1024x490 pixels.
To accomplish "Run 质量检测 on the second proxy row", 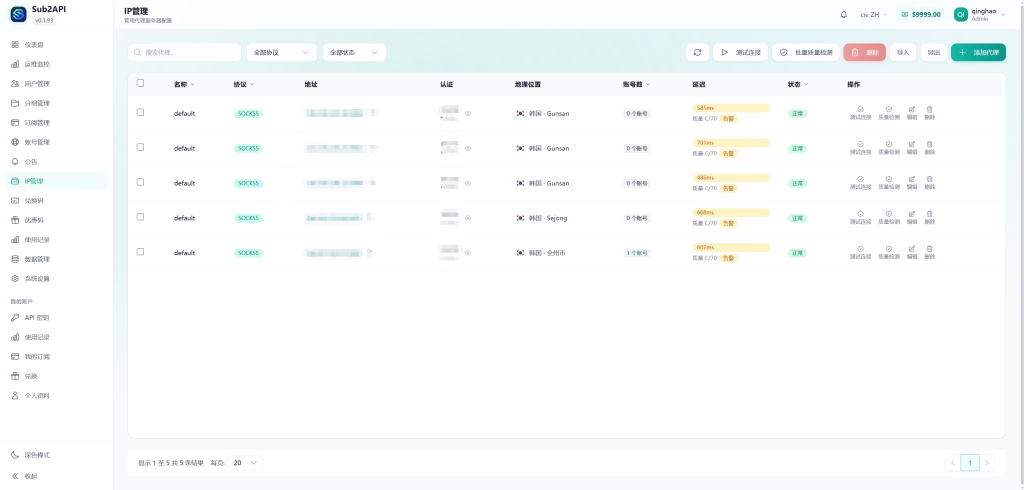I will [888, 147].
